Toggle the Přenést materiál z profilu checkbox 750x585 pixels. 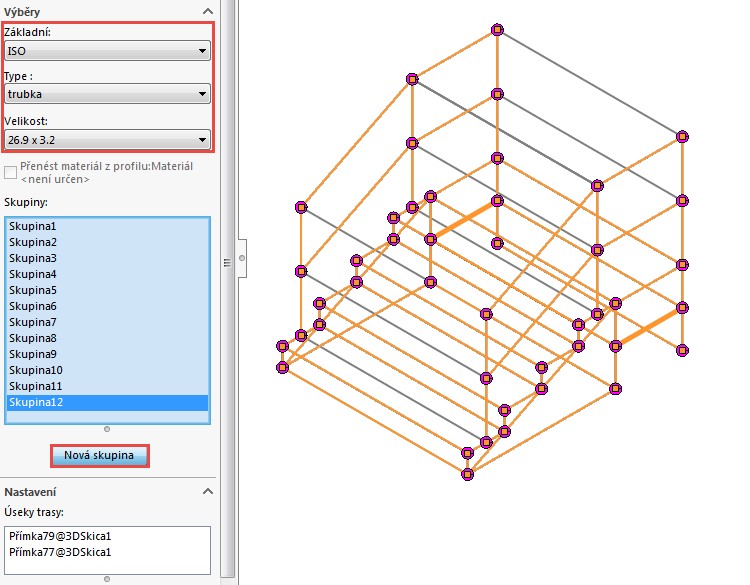(x=10, y=173)
